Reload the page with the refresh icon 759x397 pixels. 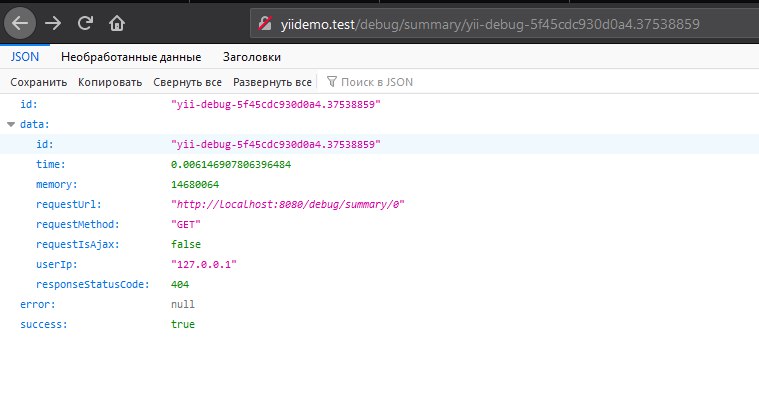85,23
